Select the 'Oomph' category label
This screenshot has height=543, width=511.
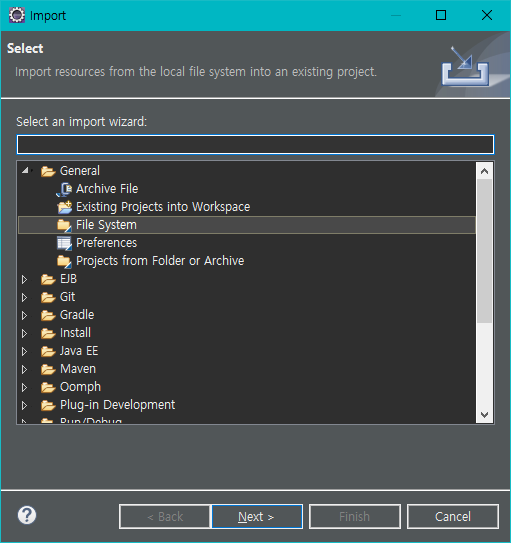(80, 387)
